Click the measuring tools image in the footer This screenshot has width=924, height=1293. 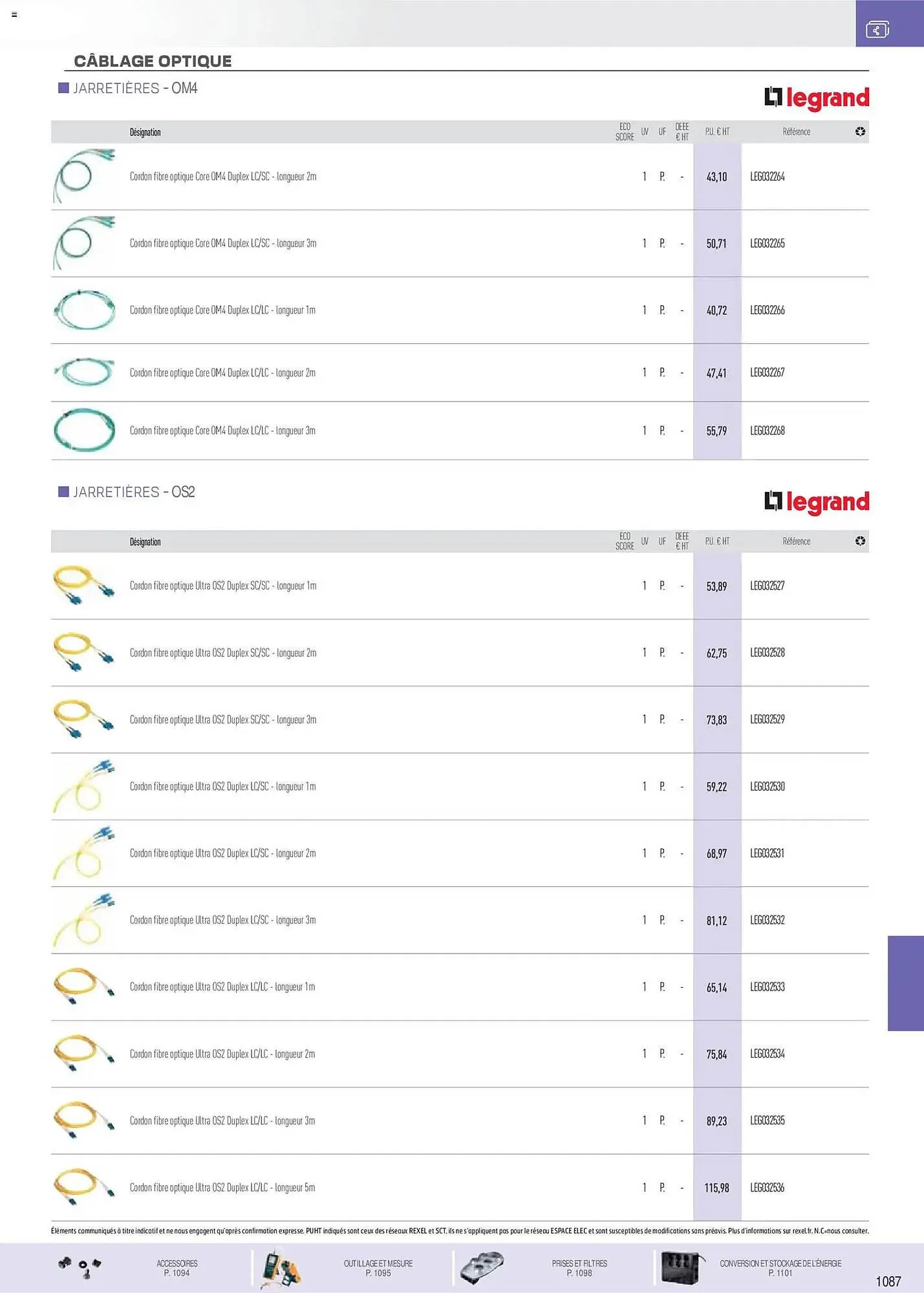tap(281, 1268)
